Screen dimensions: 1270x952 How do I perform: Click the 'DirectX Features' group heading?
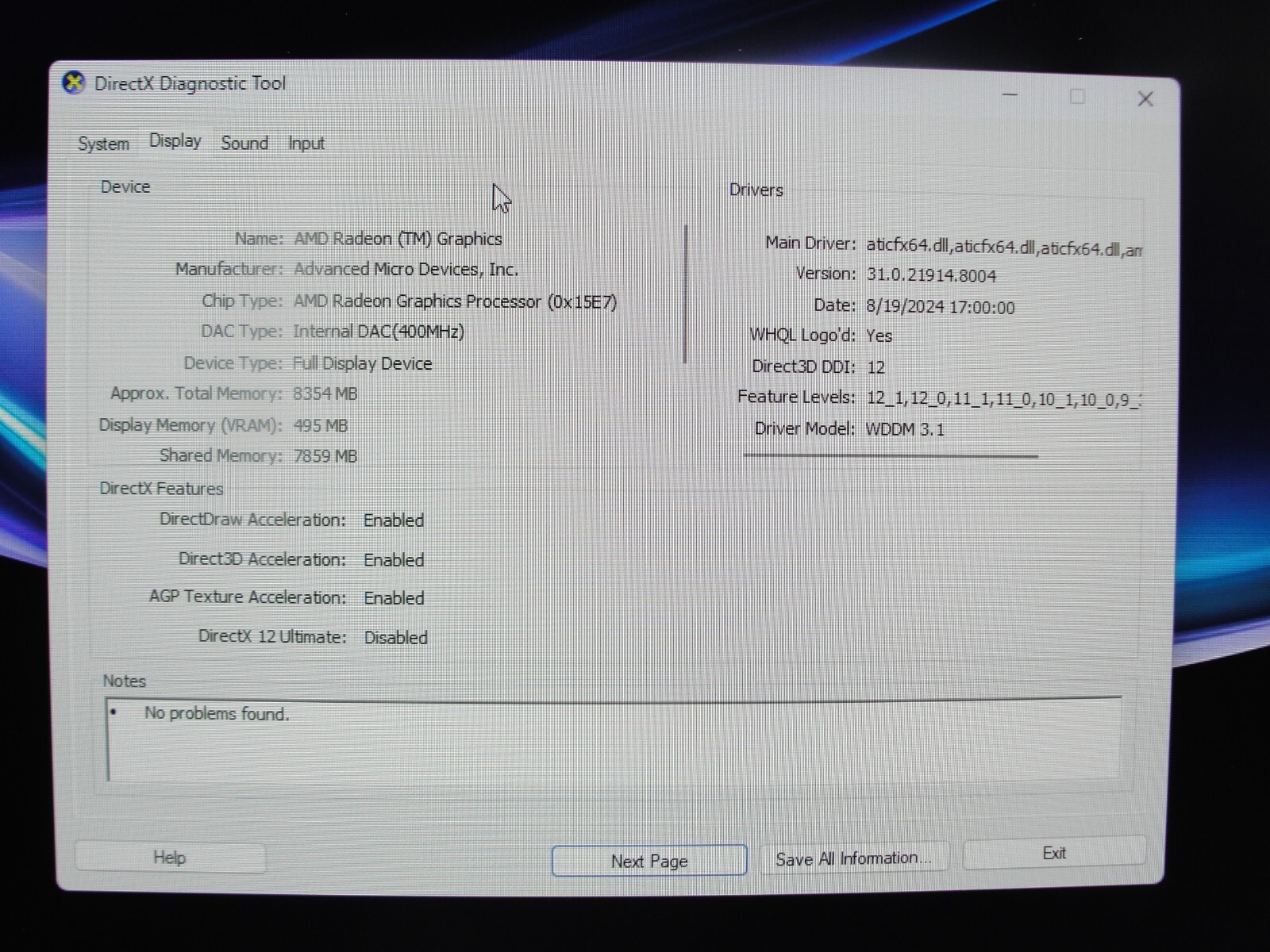pyautogui.click(x=161, y=489)
